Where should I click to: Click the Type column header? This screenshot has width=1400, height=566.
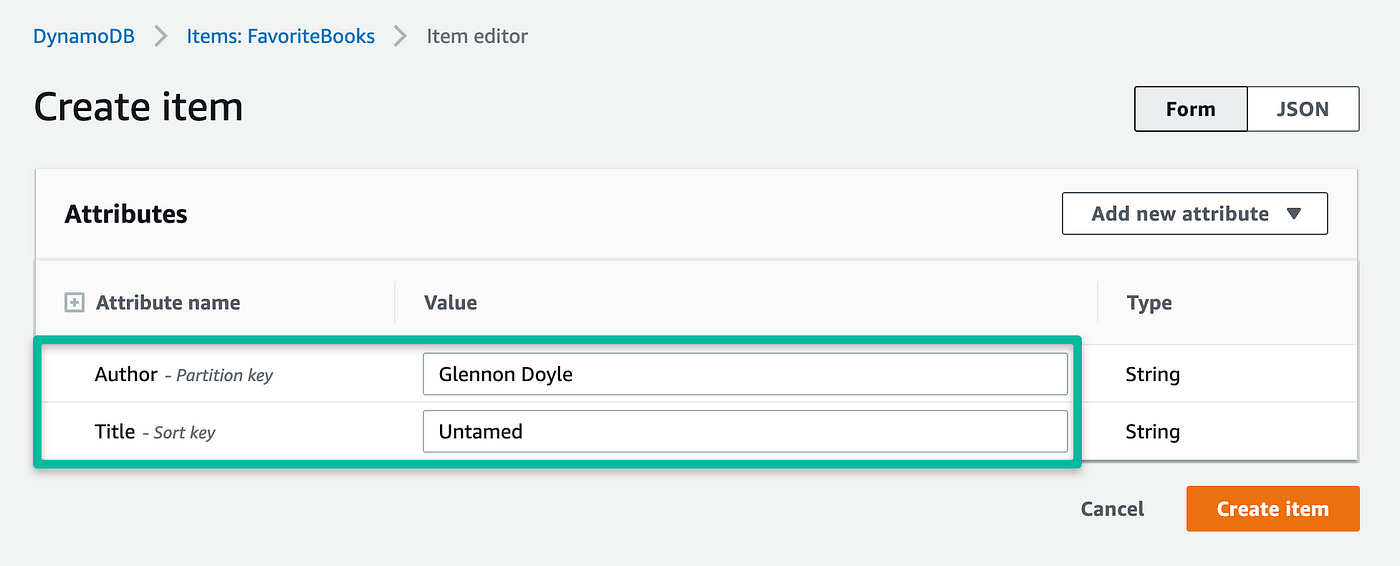(x=1149, y=302)
